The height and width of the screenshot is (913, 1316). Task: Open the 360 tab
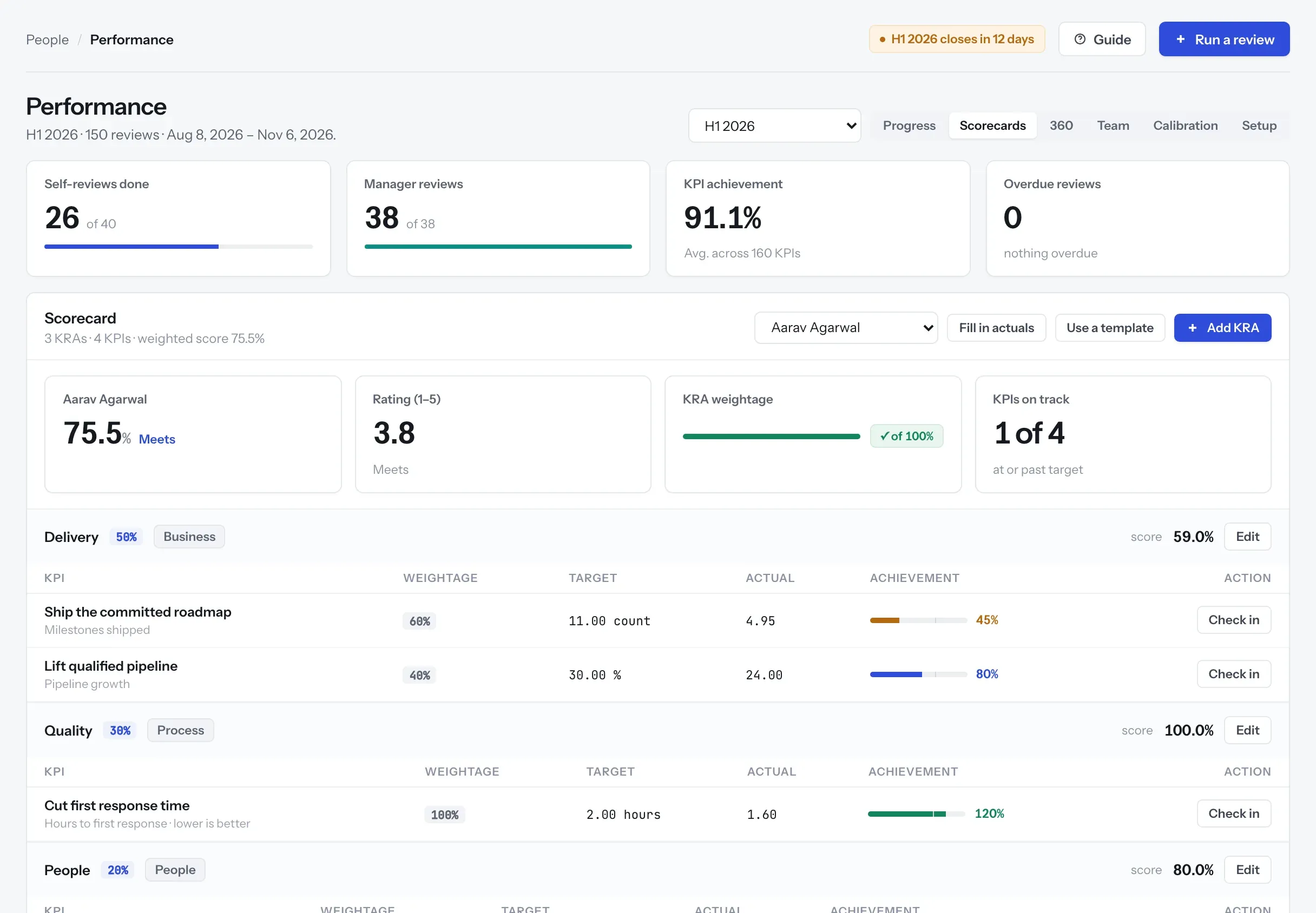coord(1061,126)
